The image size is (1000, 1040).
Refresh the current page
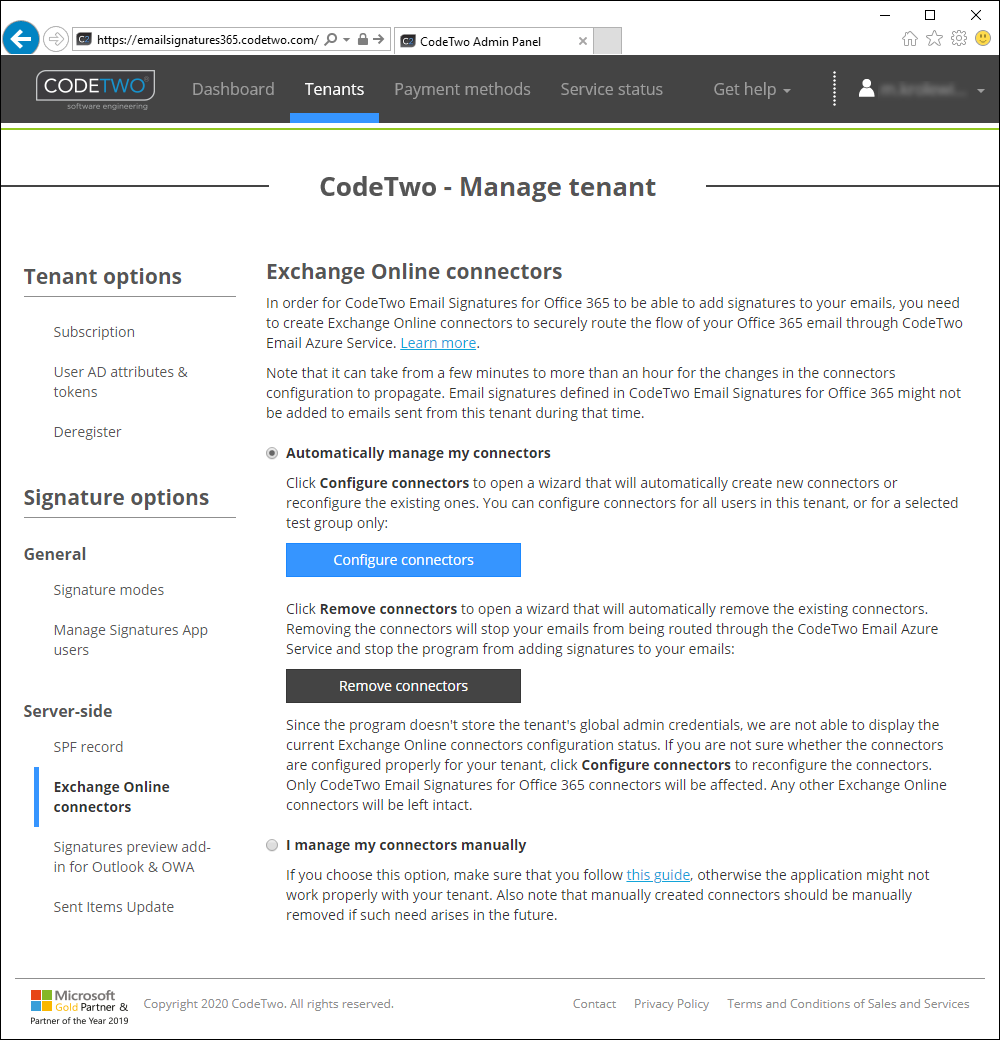click(x=381, y=38)
